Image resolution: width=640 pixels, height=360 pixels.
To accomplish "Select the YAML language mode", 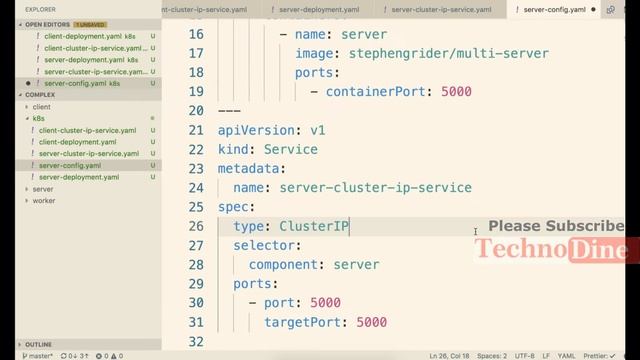I will pos(566,356).
